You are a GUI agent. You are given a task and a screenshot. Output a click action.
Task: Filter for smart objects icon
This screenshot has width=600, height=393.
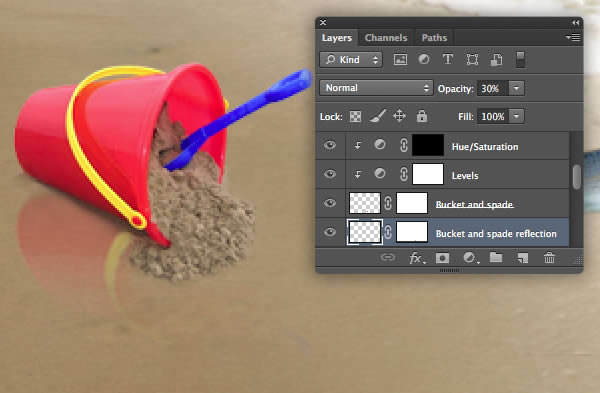[496, 60]
